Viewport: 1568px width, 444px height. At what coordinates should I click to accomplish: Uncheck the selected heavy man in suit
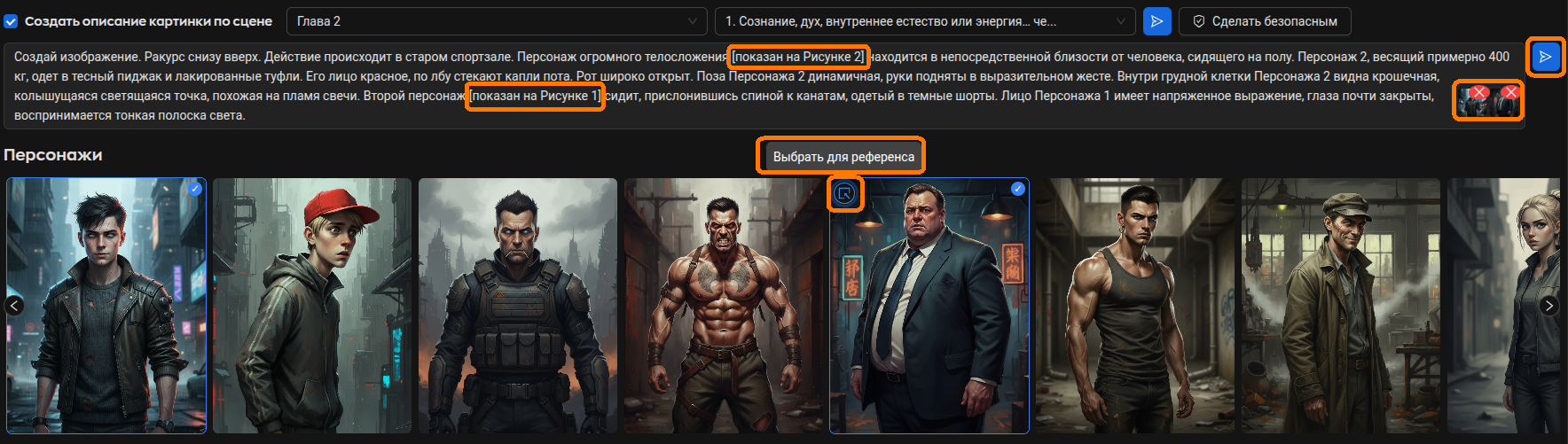pos(1018,189)
